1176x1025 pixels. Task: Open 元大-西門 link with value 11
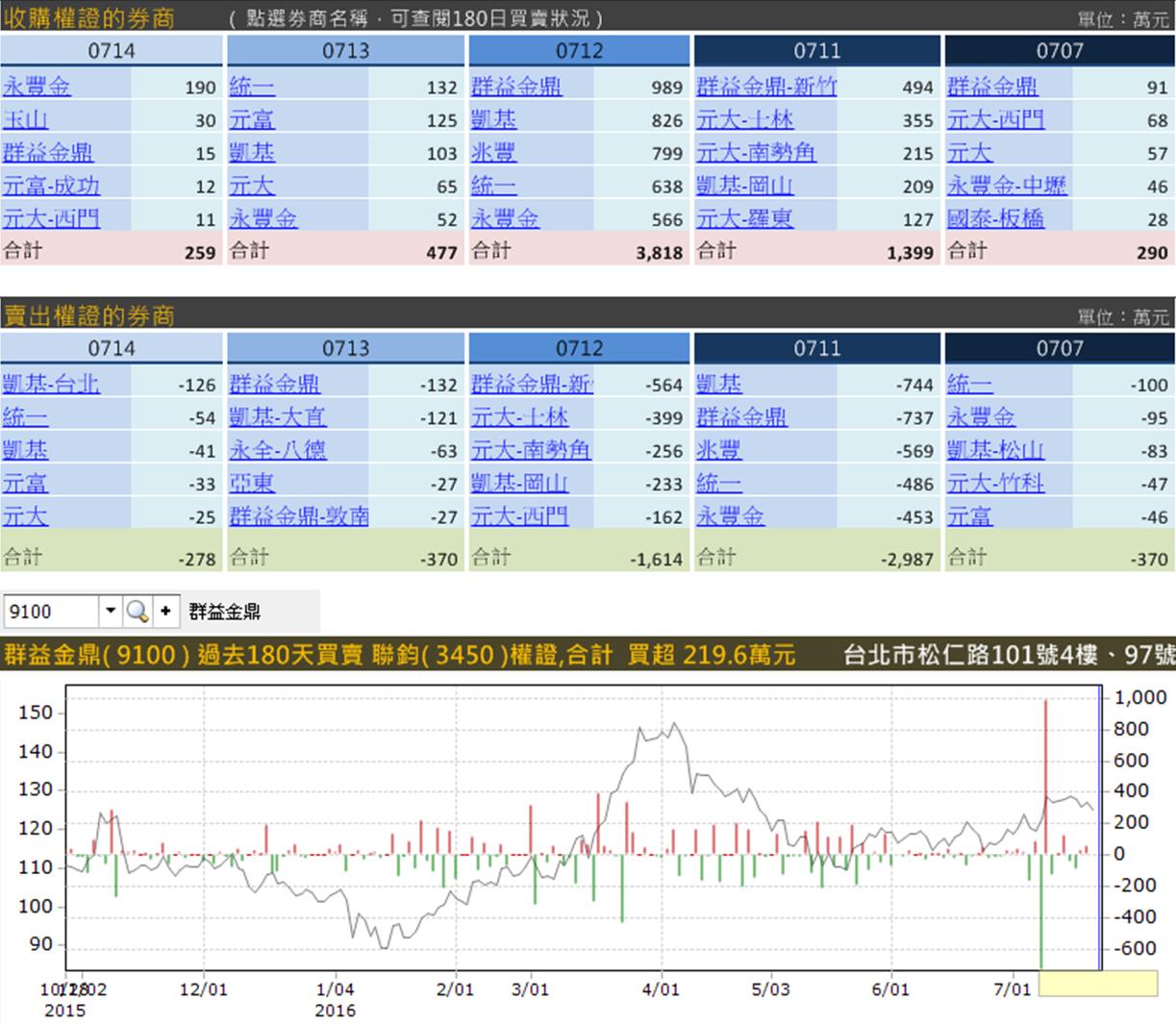pos(51,218)
